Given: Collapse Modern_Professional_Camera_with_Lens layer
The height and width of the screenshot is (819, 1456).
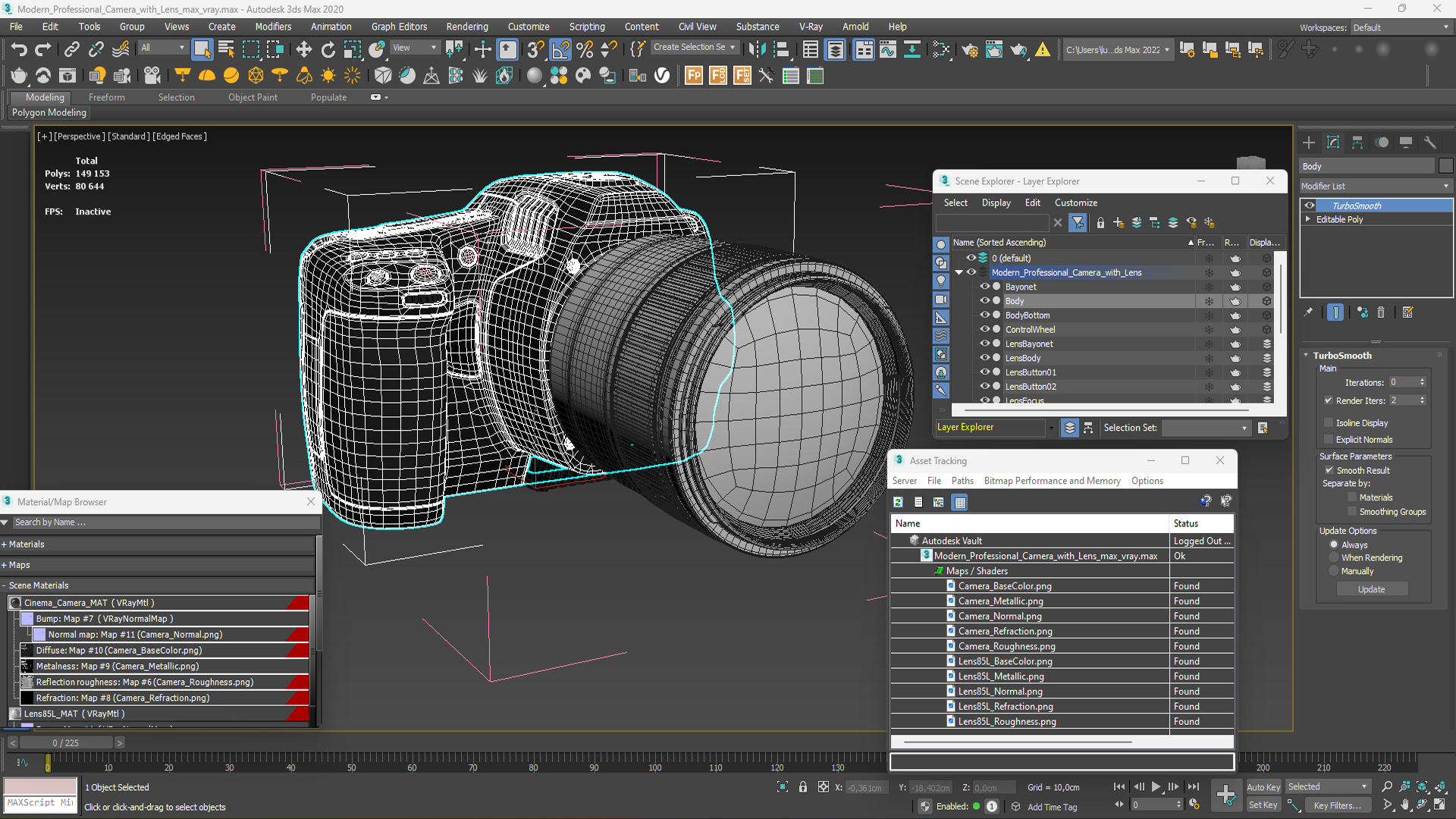Looking at the screenshot, I should [x=959, y=272].
